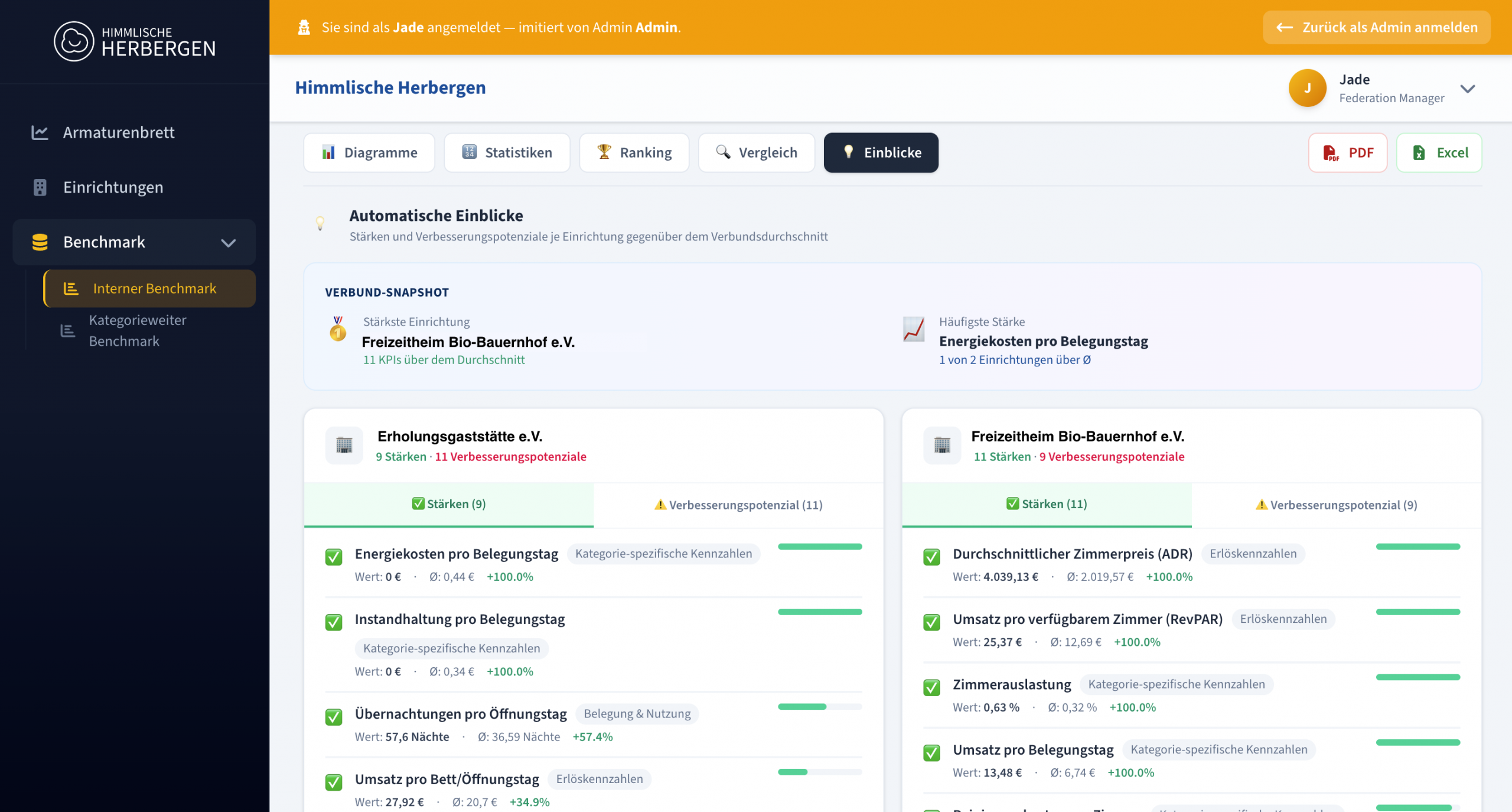Click '1 von 2 Einrichtungen über Ø' text

(1015, 360)
